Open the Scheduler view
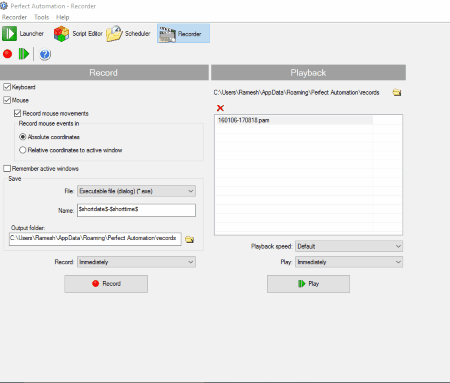The height and width of the screenshot is (383, 450). coord(128,34)
